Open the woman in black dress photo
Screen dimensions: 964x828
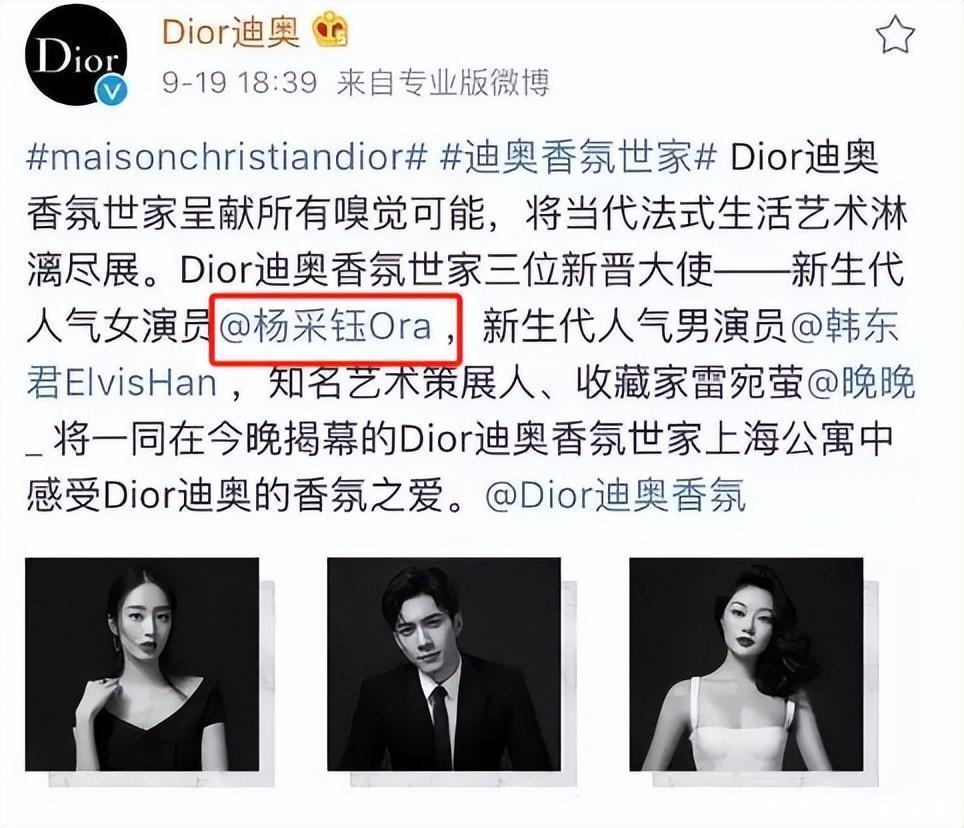coord(142,664)
